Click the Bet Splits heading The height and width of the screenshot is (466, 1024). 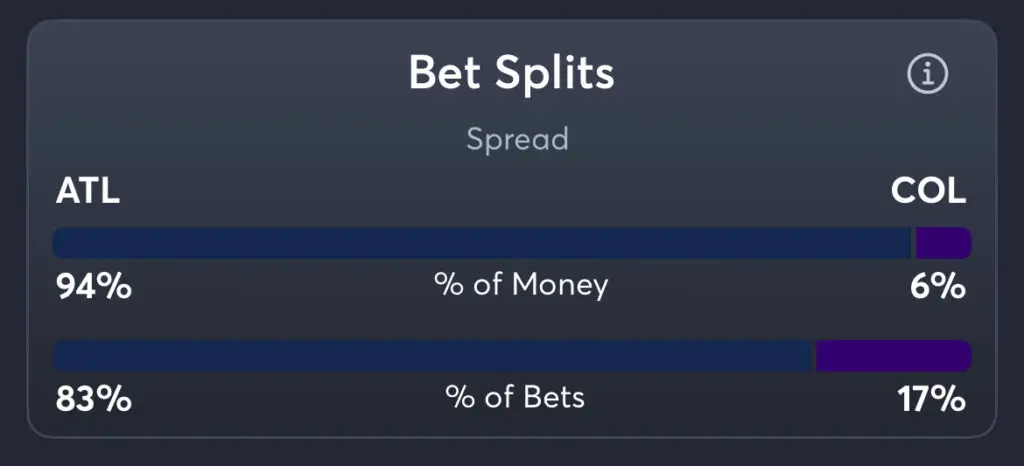coord(511,74)
